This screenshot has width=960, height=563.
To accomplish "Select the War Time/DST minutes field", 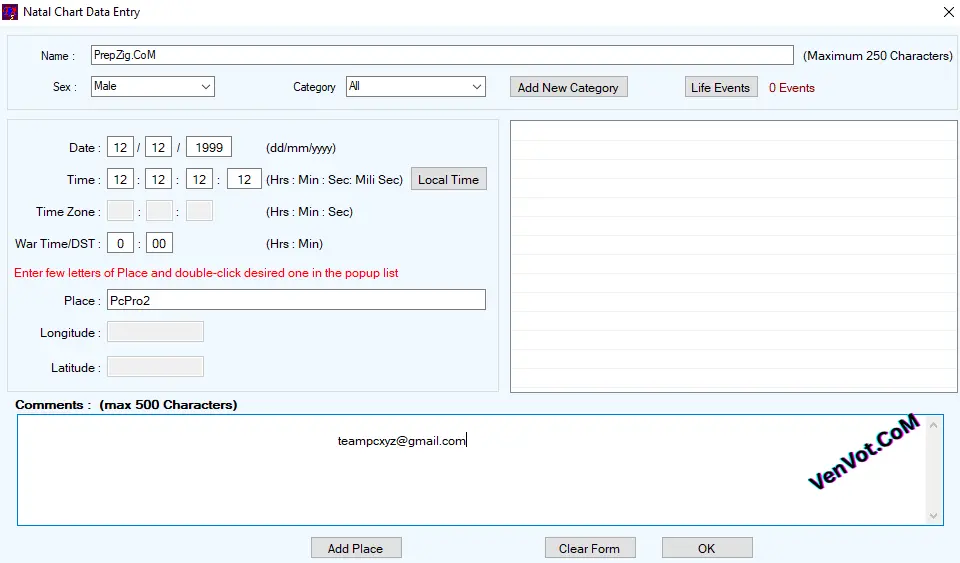I will point(159,243).
